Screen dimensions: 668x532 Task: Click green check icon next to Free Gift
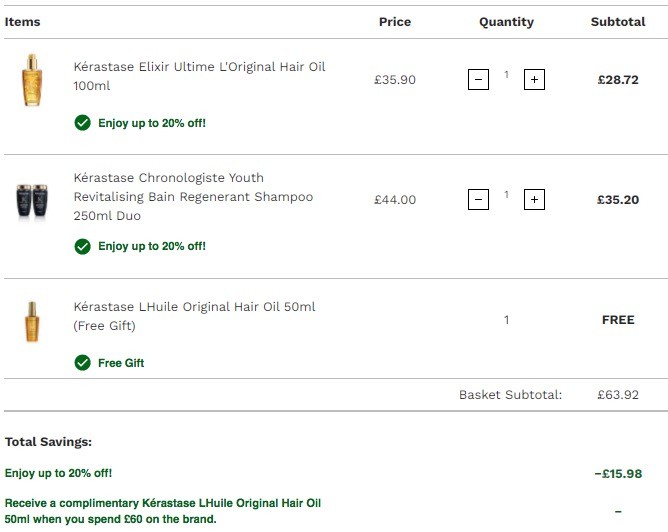83,363
